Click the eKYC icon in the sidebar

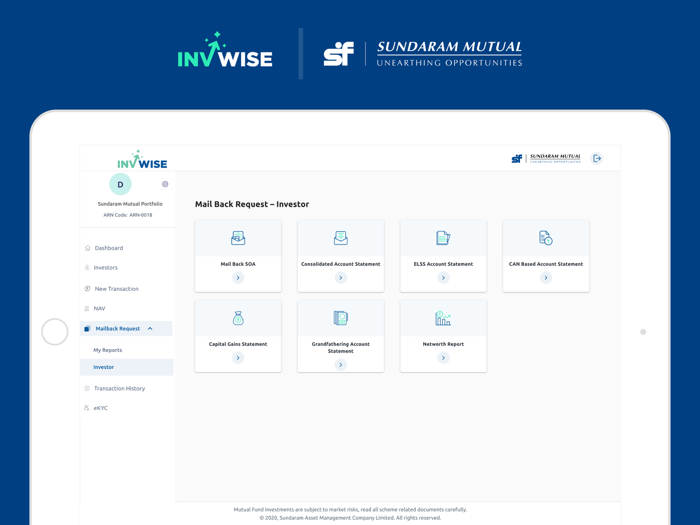coord(87,408)
